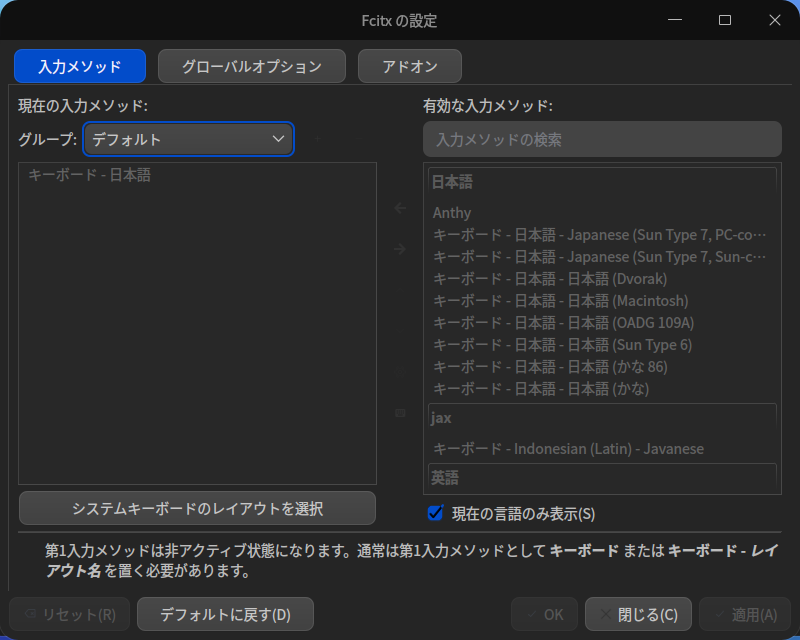
Task: Click the 適用(A) button
Action: coord(745,614)
